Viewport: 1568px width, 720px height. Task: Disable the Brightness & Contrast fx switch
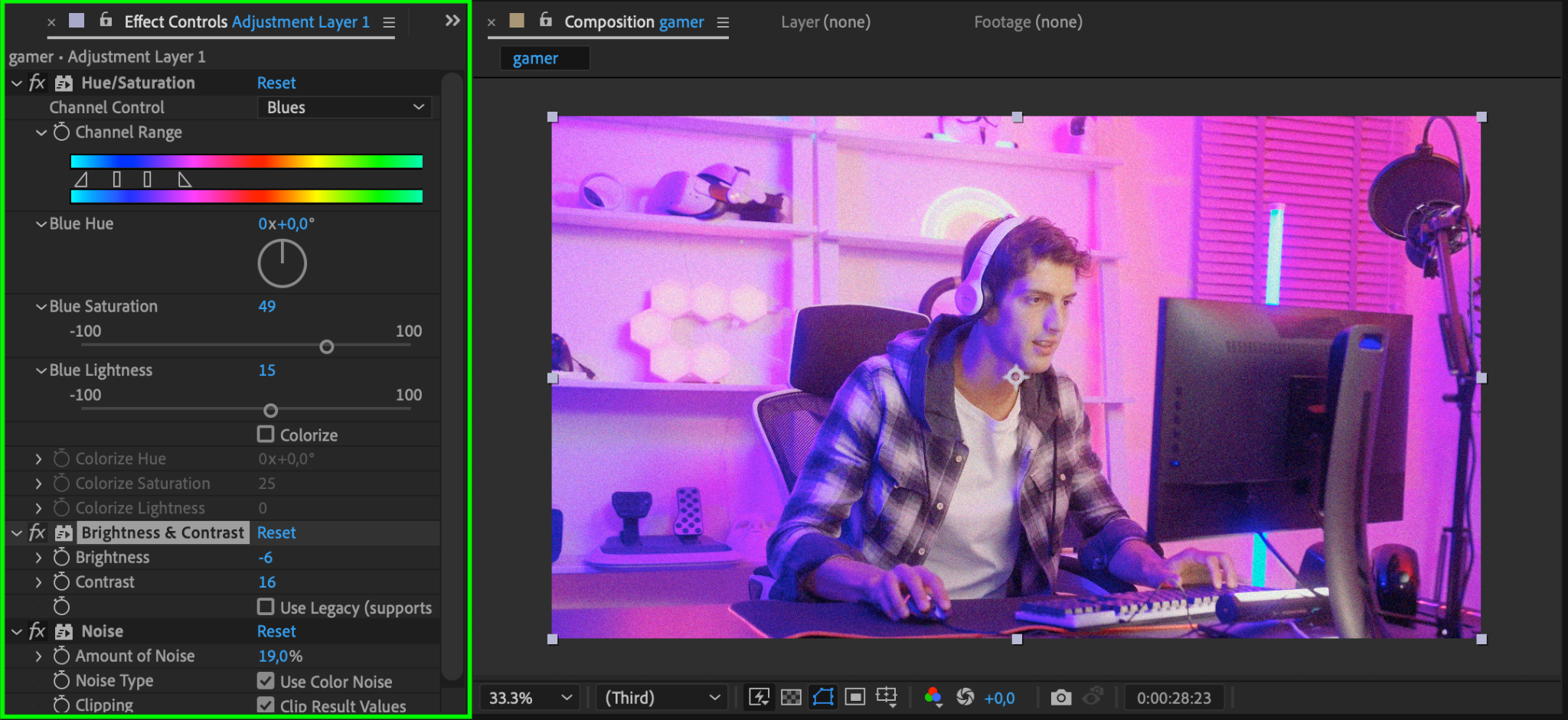[x=37, y=533]
